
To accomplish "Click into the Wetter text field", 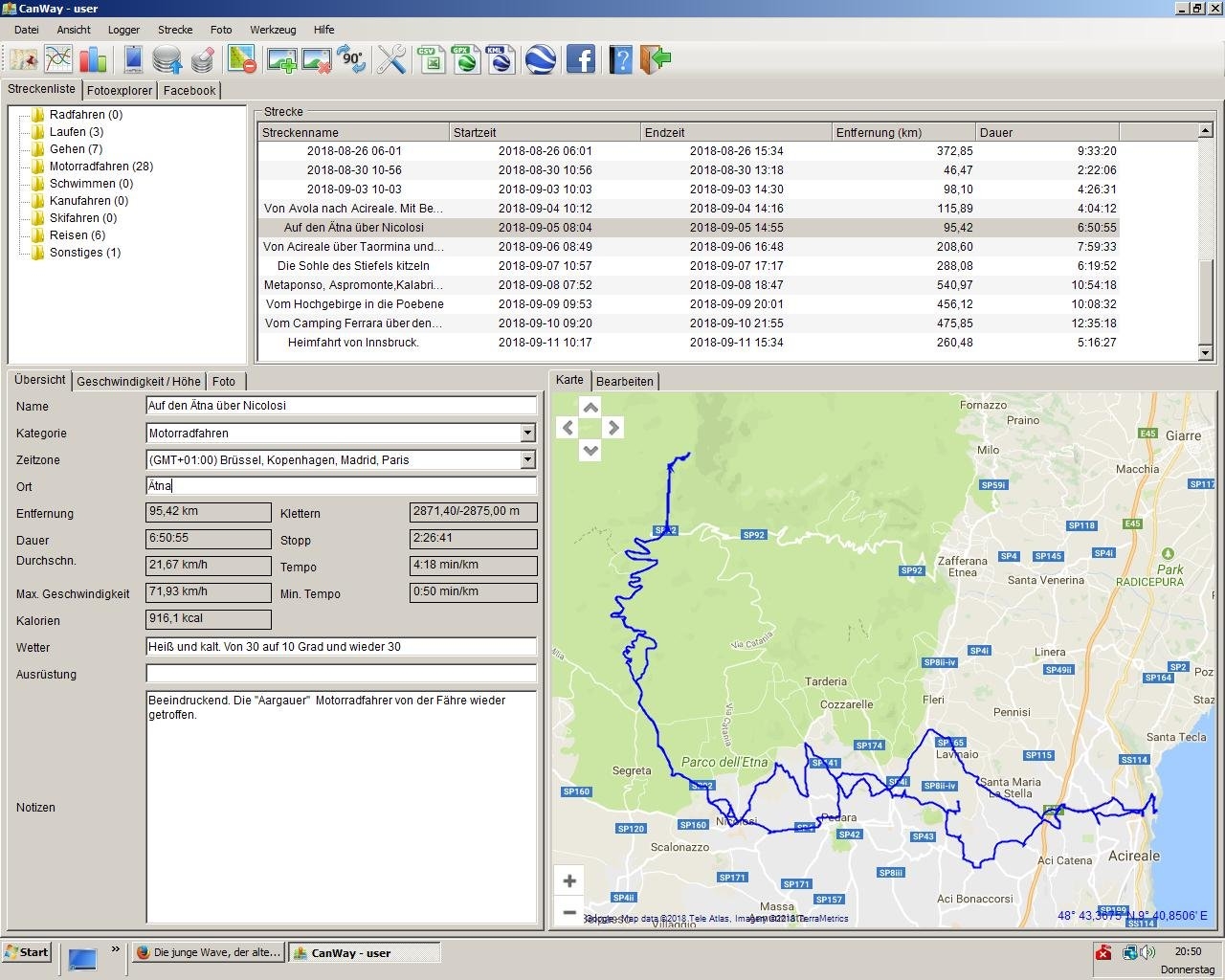I will (x=341, y=647).
